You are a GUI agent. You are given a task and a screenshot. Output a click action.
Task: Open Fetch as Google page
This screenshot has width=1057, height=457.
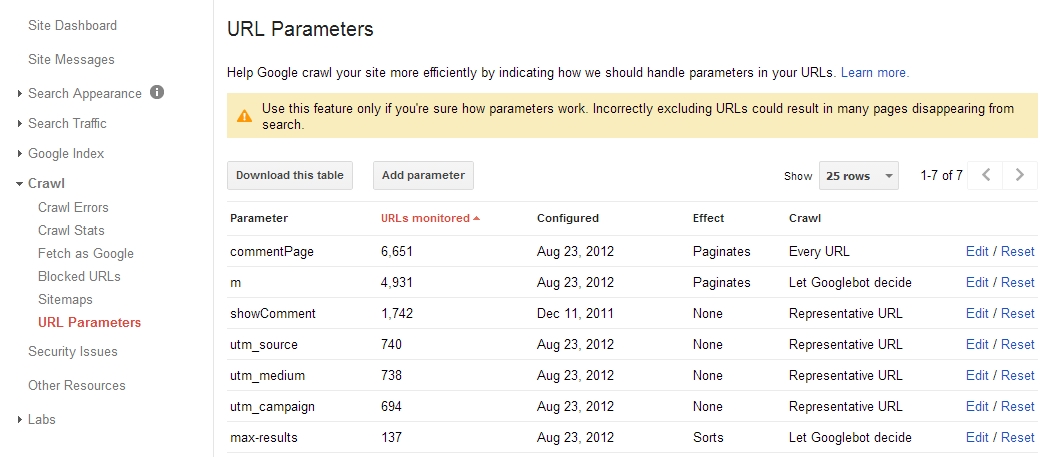coord(85,253)
